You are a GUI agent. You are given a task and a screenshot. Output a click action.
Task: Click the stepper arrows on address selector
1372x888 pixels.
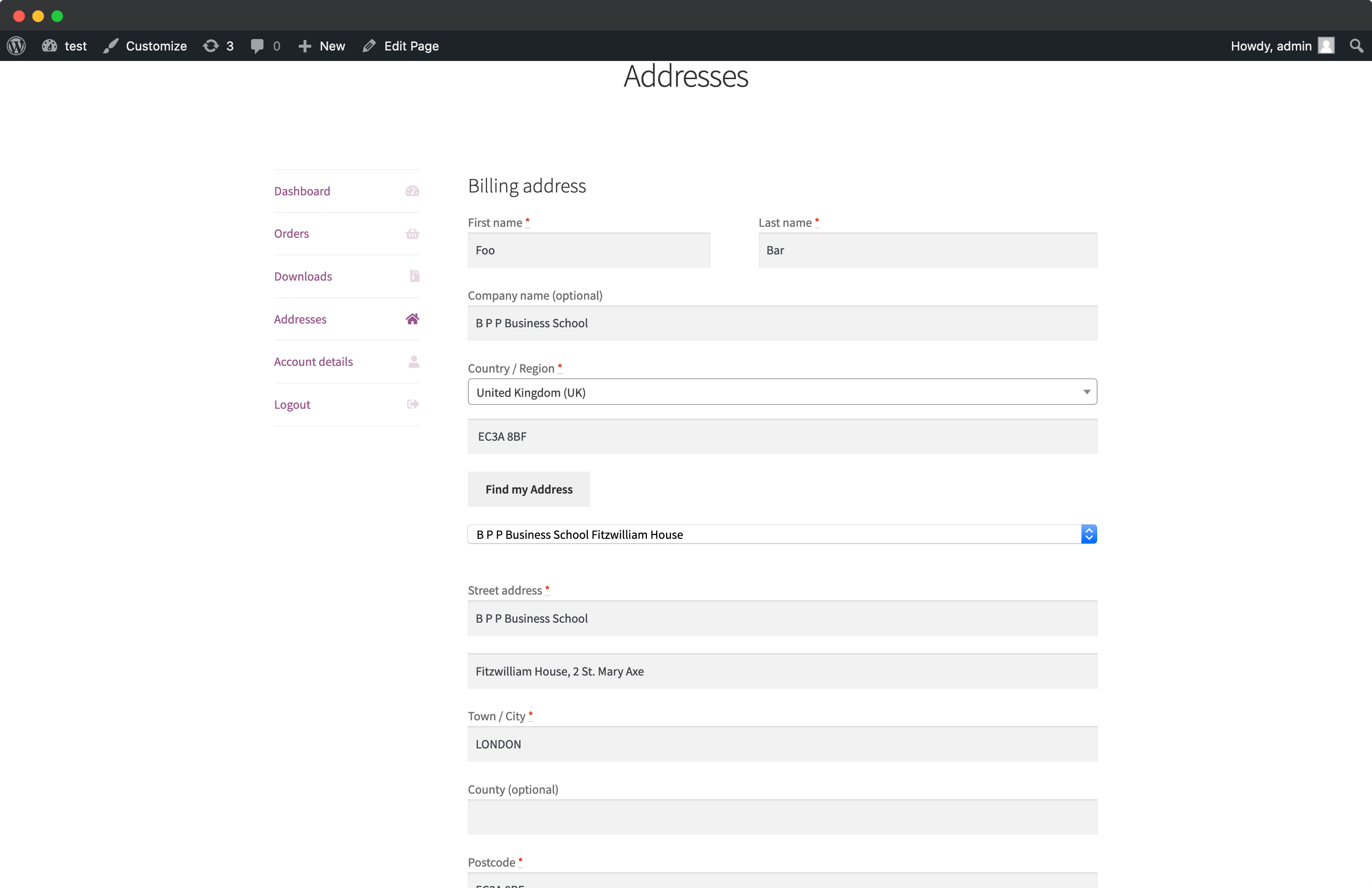click(1089, 534)
